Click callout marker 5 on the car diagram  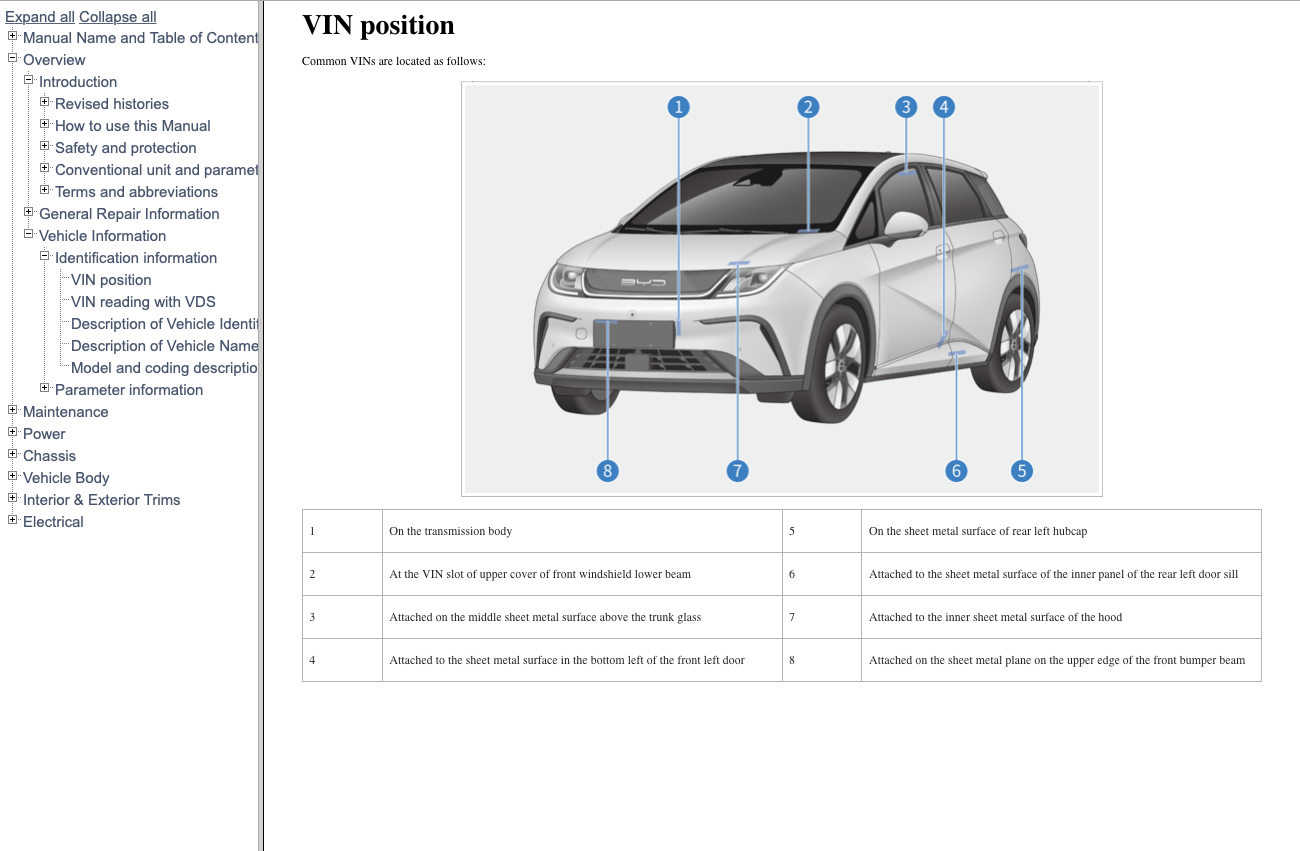point(1021,470)
